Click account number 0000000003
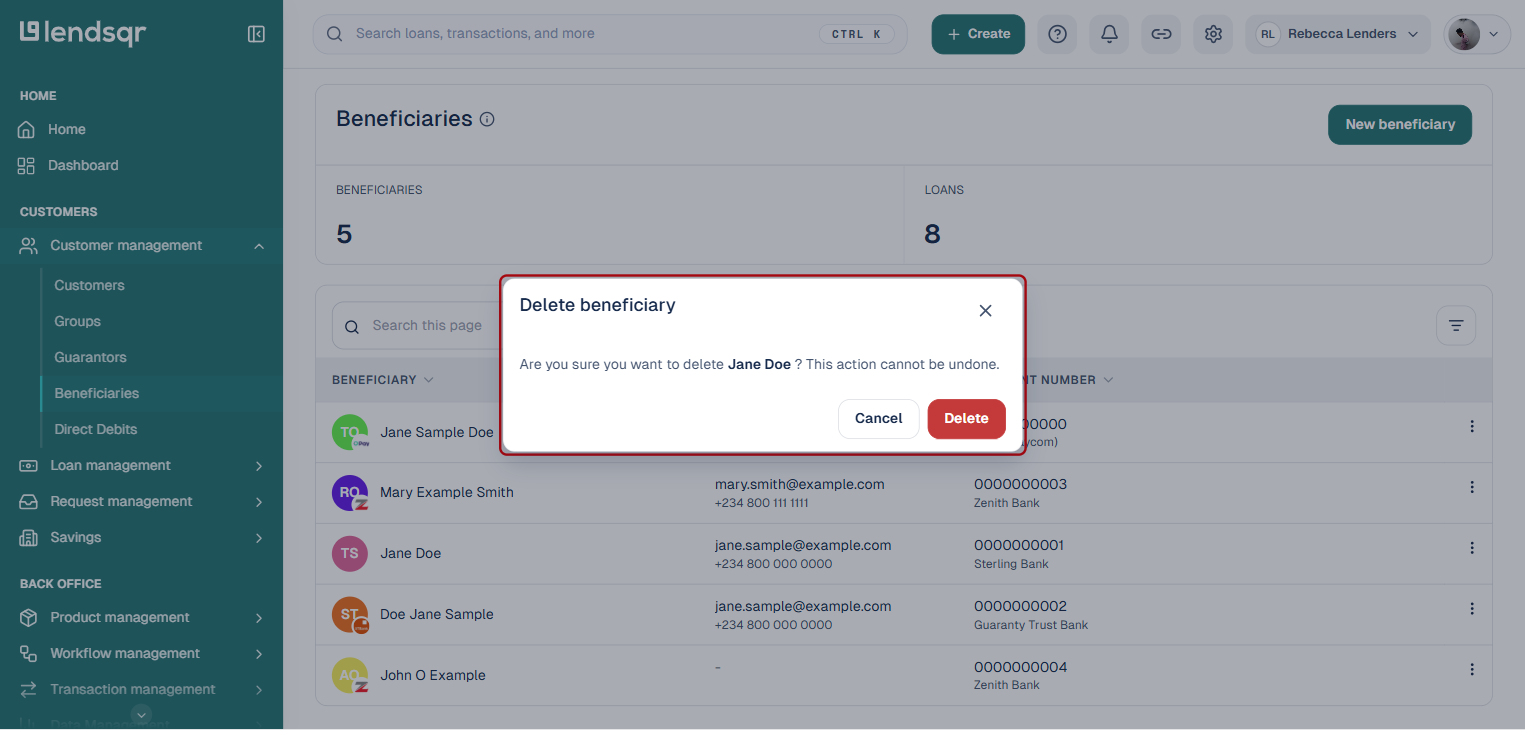Image resolution: width=1535 pixels, height=730 pixels. (x=1020, y=484)
